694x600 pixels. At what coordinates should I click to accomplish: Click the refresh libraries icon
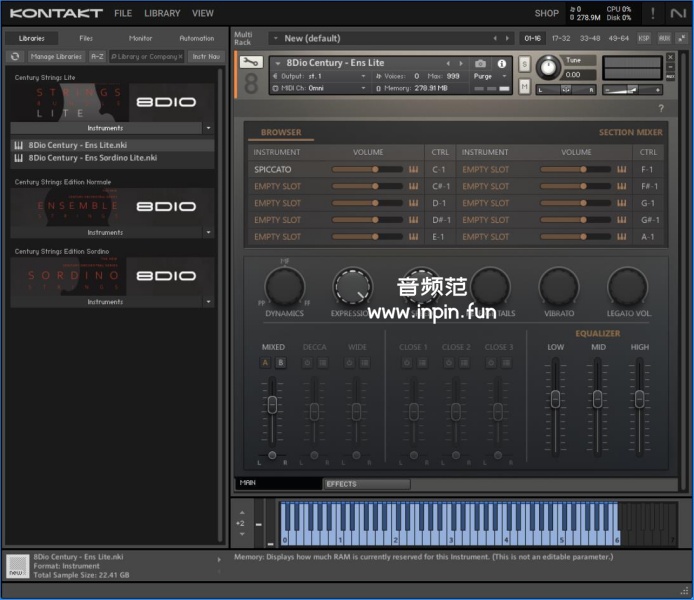pos(15,57)
